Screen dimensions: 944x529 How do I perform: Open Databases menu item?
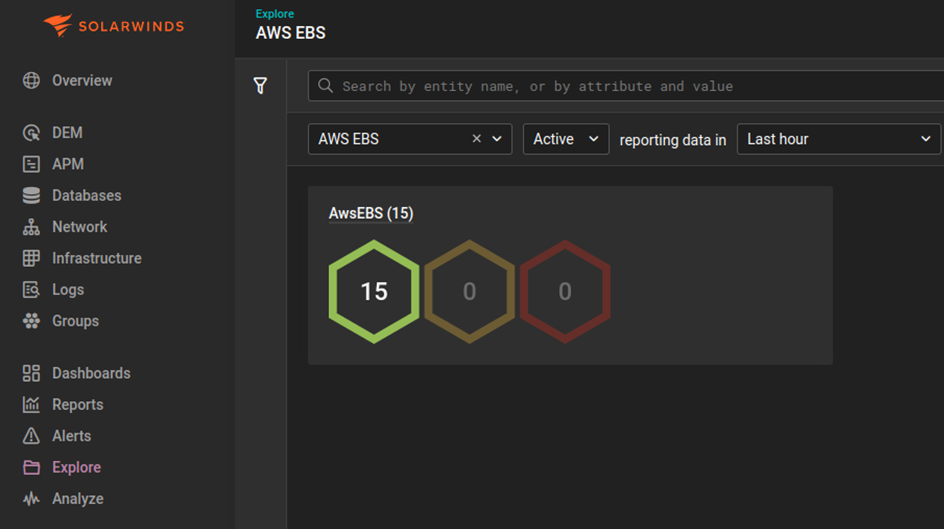tap(87, 195)
